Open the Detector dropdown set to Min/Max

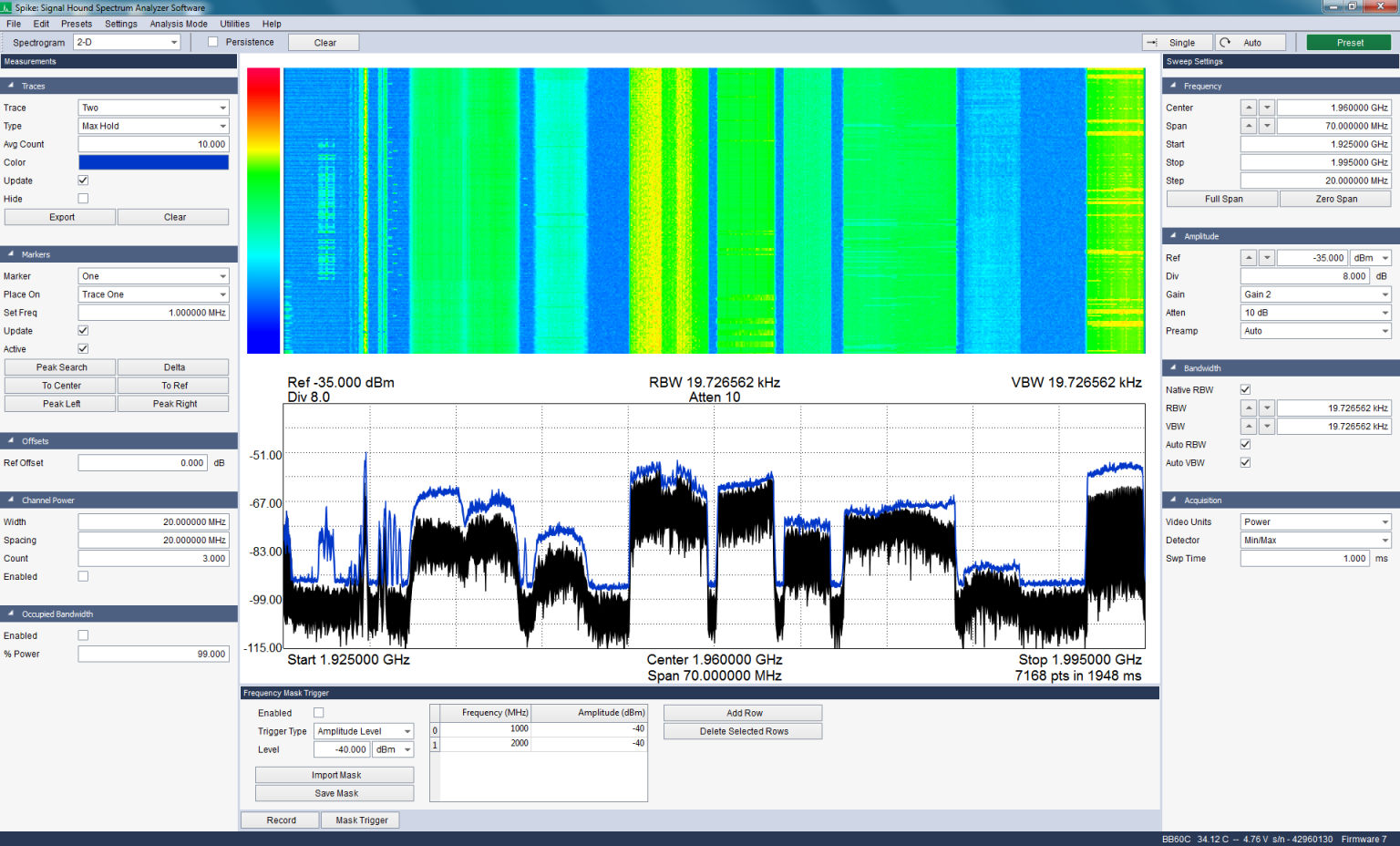[x=1315, y=541]
